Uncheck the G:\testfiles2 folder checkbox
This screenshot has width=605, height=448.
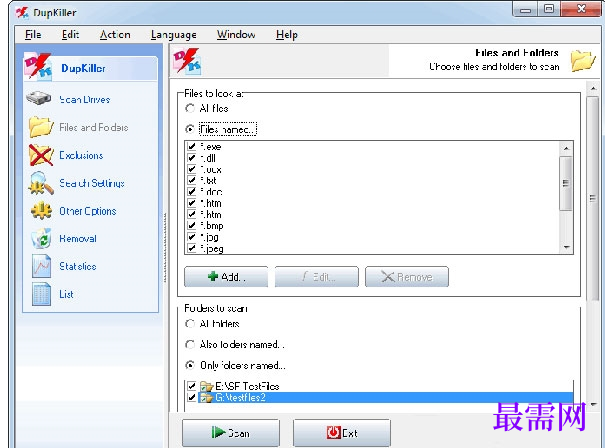click(x=191, y=397)
